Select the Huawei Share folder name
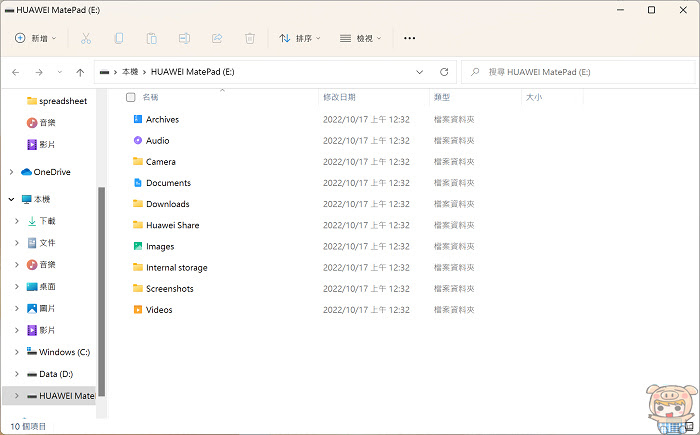700x435 pixels. (x=172, y=225)
